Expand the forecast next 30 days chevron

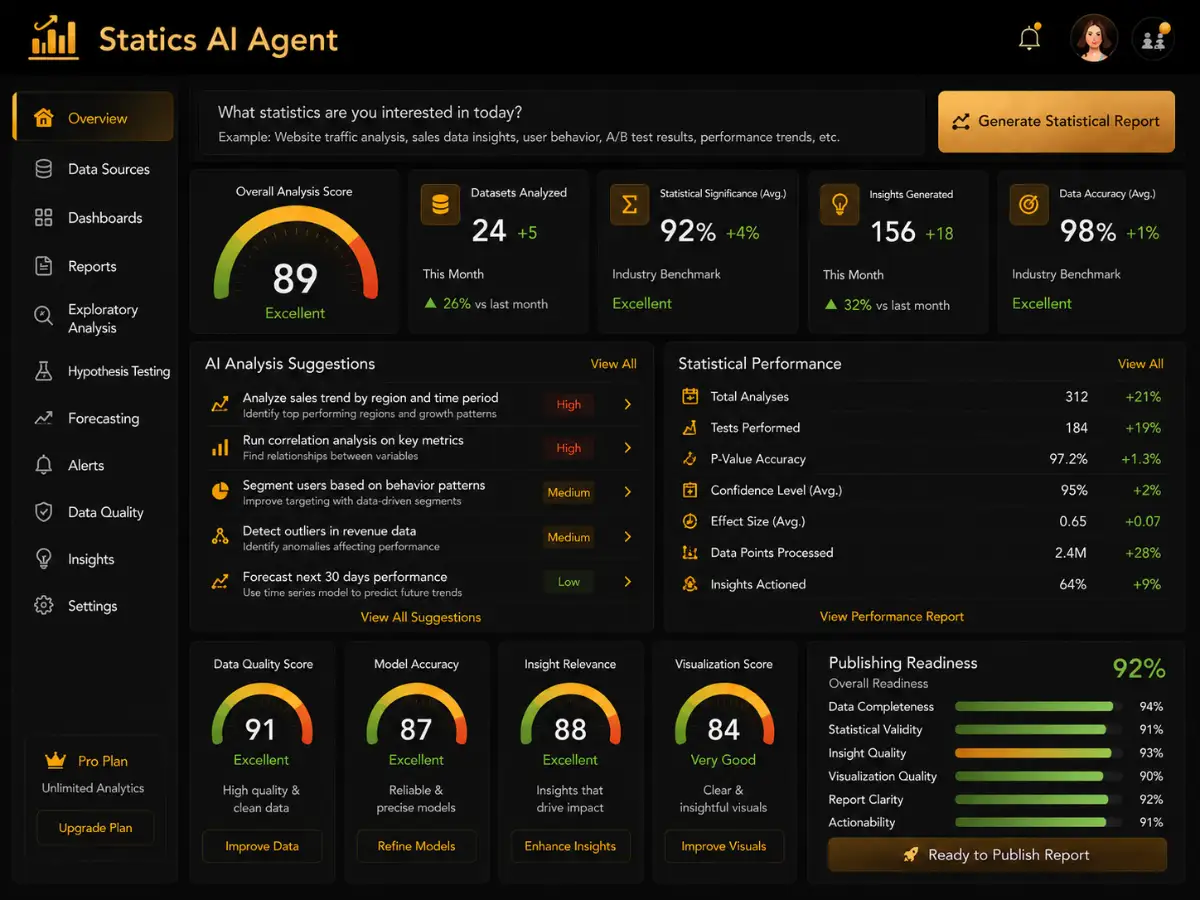628,582
